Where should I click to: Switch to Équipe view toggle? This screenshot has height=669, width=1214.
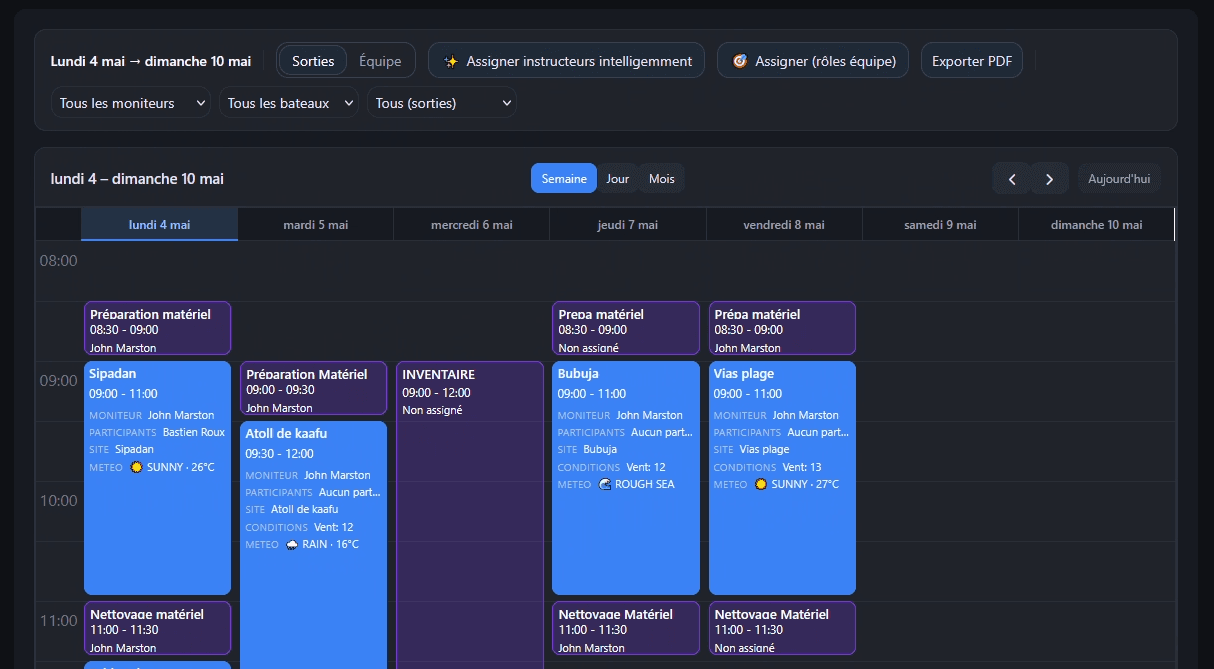click(x=380, y=61)
